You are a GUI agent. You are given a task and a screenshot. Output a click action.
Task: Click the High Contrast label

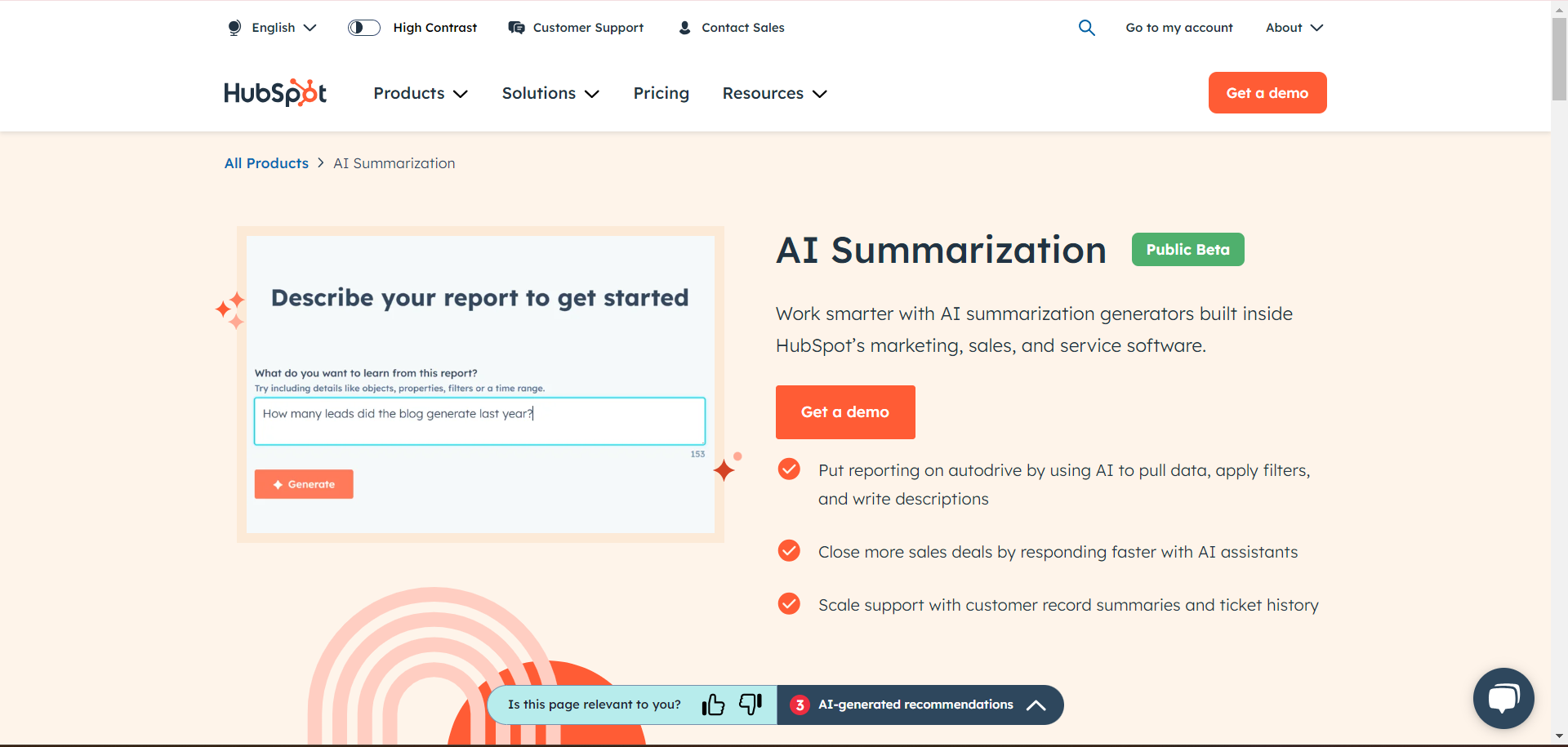click(x=435, y=28)
